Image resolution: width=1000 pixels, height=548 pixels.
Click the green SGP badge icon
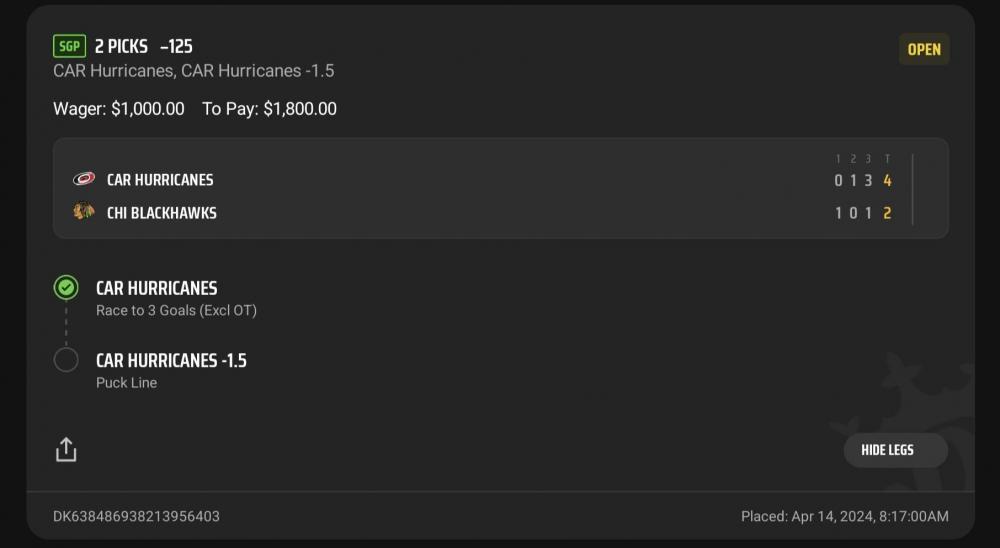[x=69, y=46]
